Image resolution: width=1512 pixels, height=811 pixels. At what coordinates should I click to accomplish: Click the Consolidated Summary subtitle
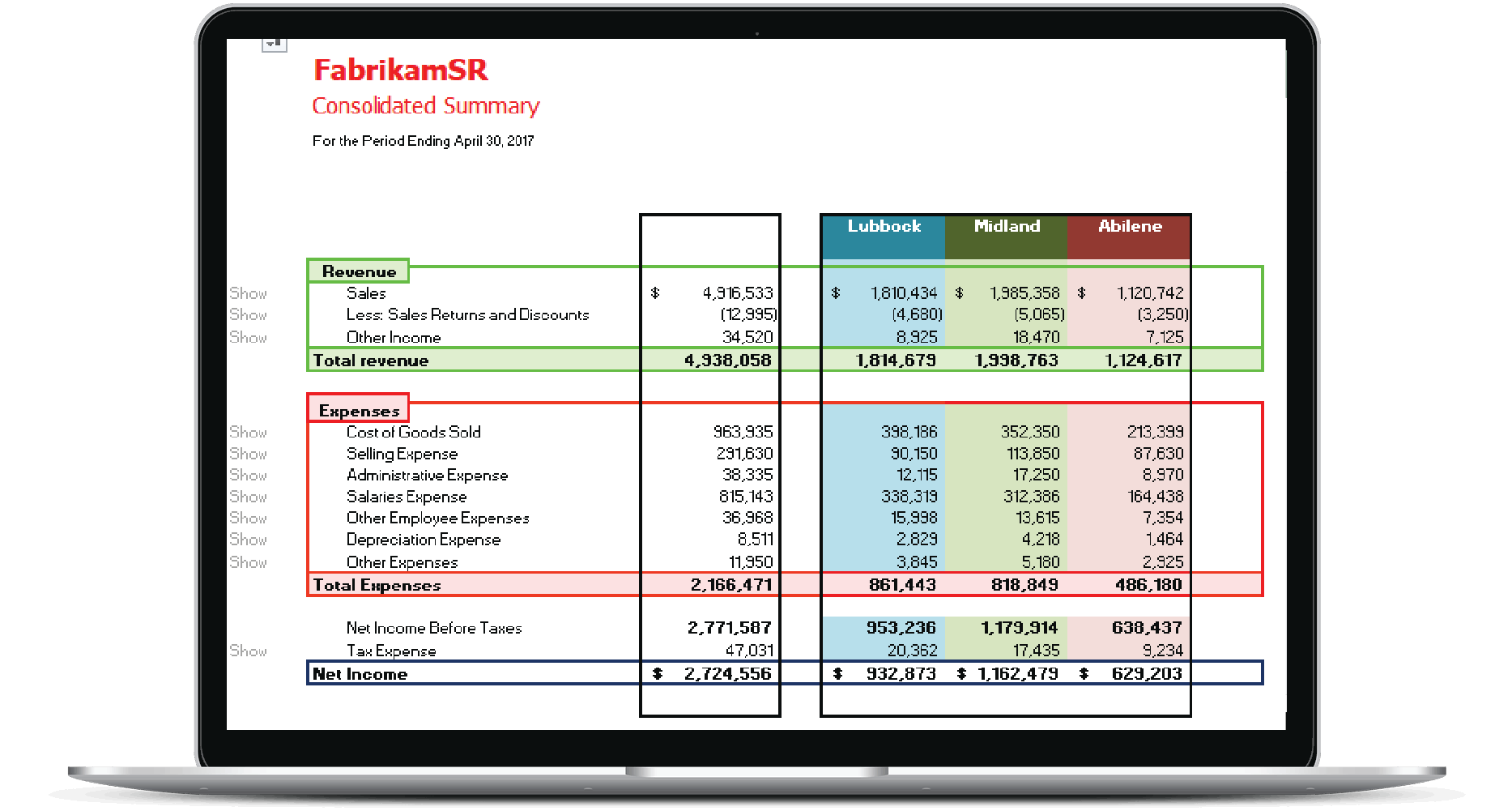click(426, 106)
